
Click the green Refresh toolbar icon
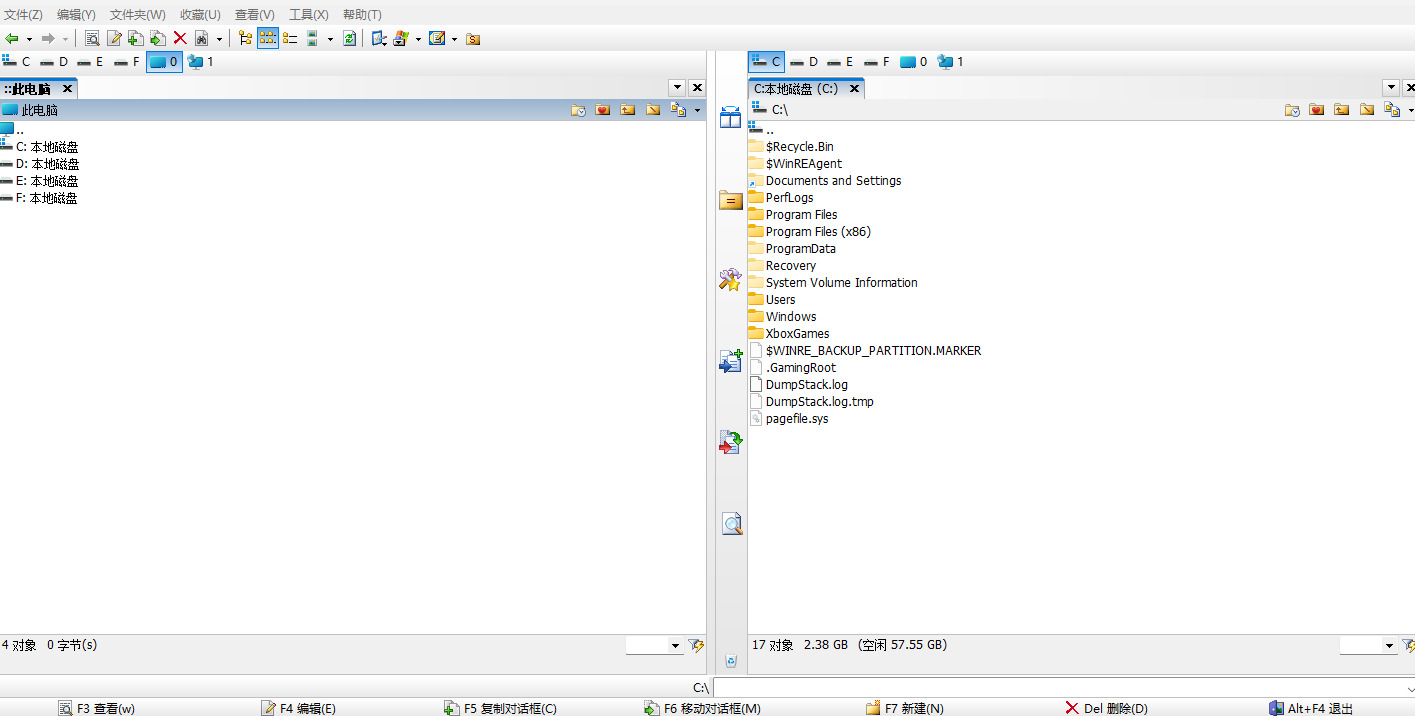(x=349, y=38)
